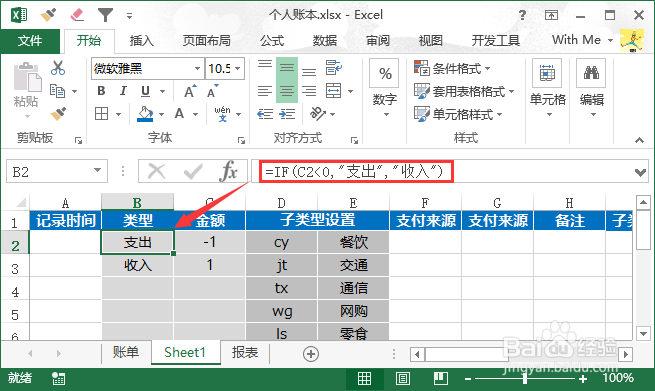Click the Enter checkmark in formula bar

[193, 171]
